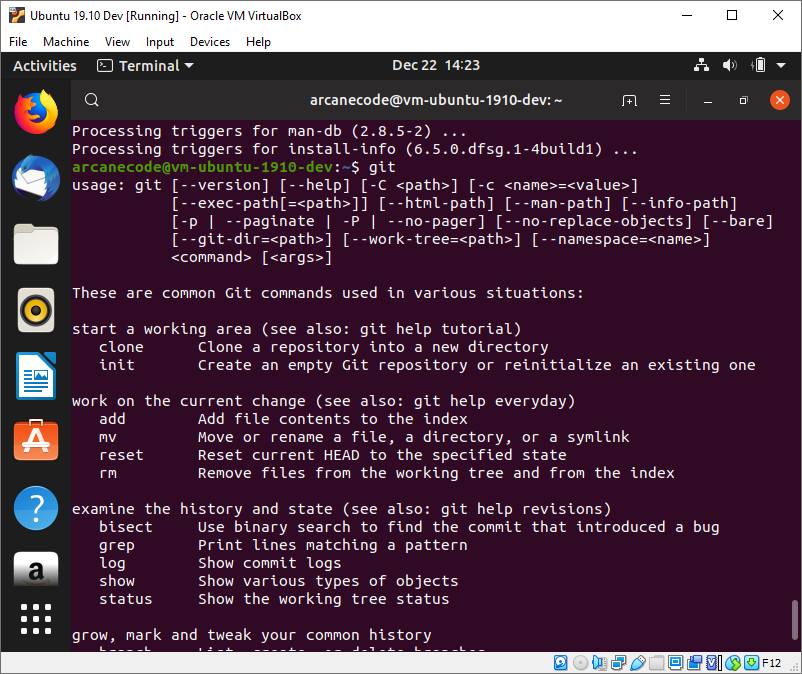
Task: Open the terminal hamburger menu
Action: pos(665,100)
